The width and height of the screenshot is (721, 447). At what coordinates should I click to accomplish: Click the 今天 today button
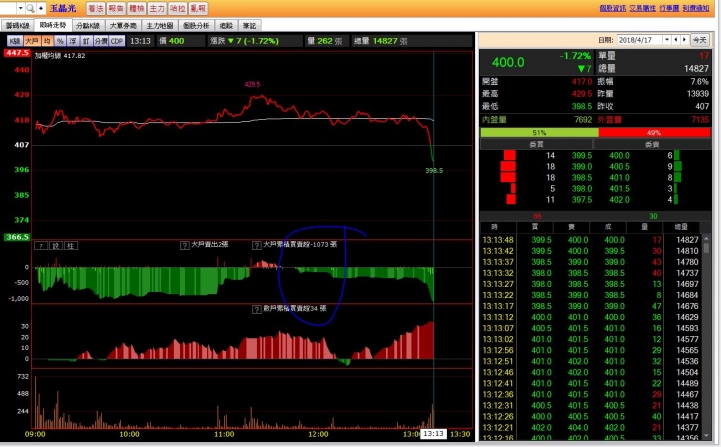pyautogui.click(x=699, y=40)
